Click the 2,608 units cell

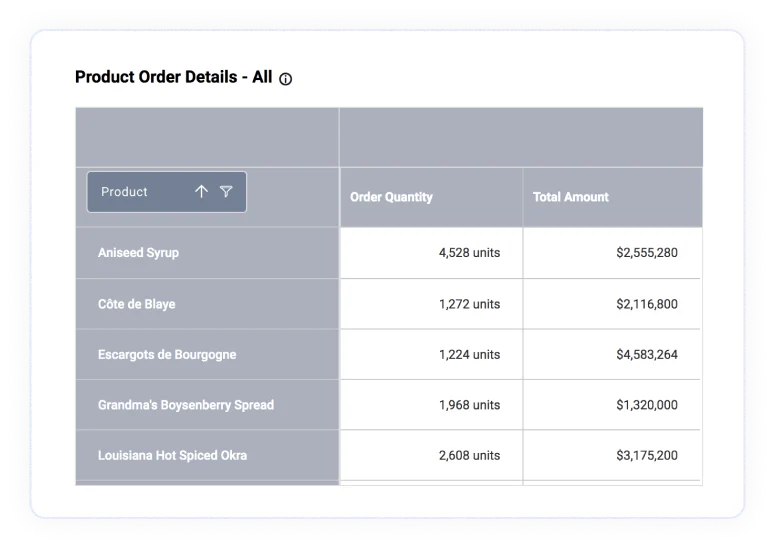431,455
